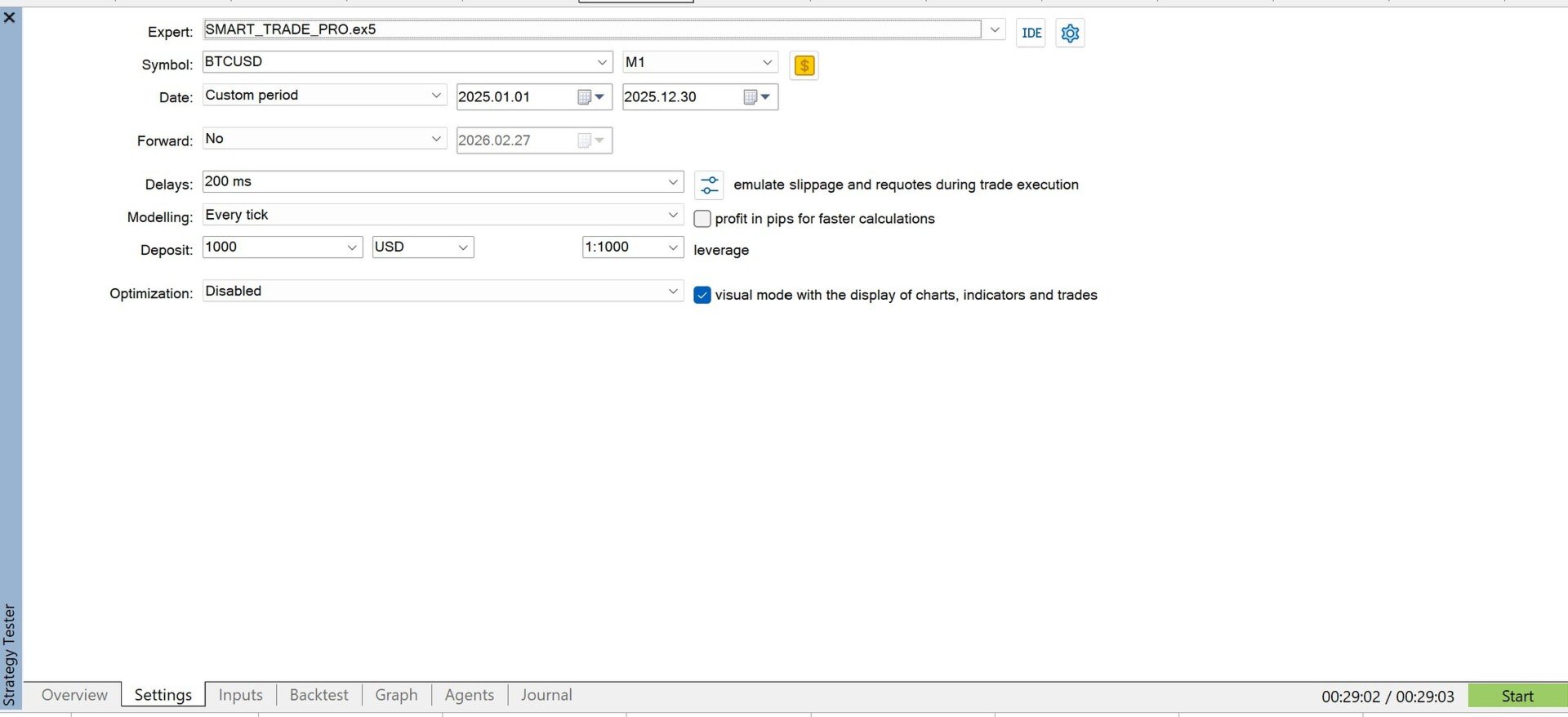Open the Backtest tab
Image resolution: width=1568 pixels, height=717 pixels.
319,695
